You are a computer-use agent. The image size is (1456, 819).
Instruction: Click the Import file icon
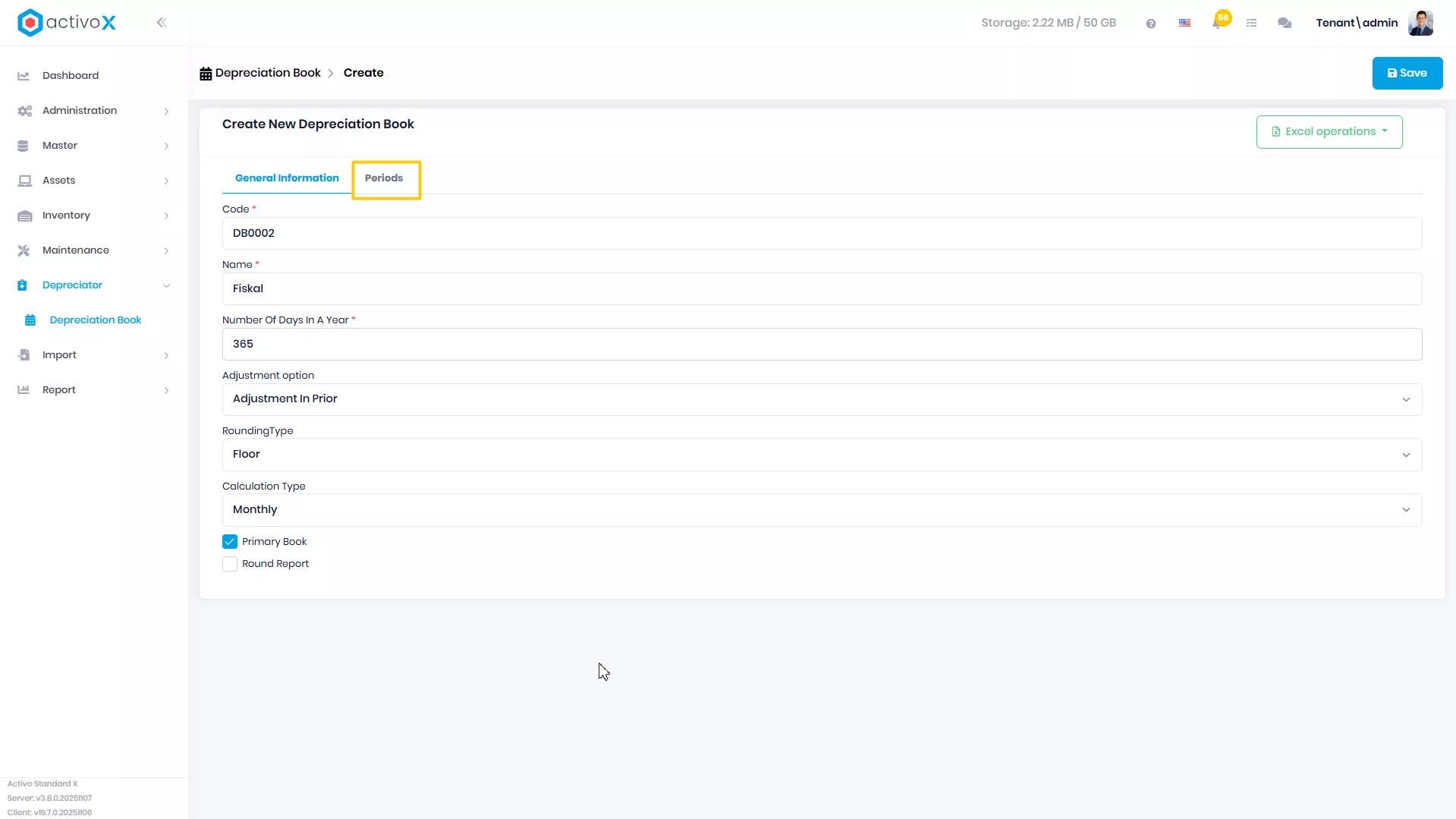[24, 355]
